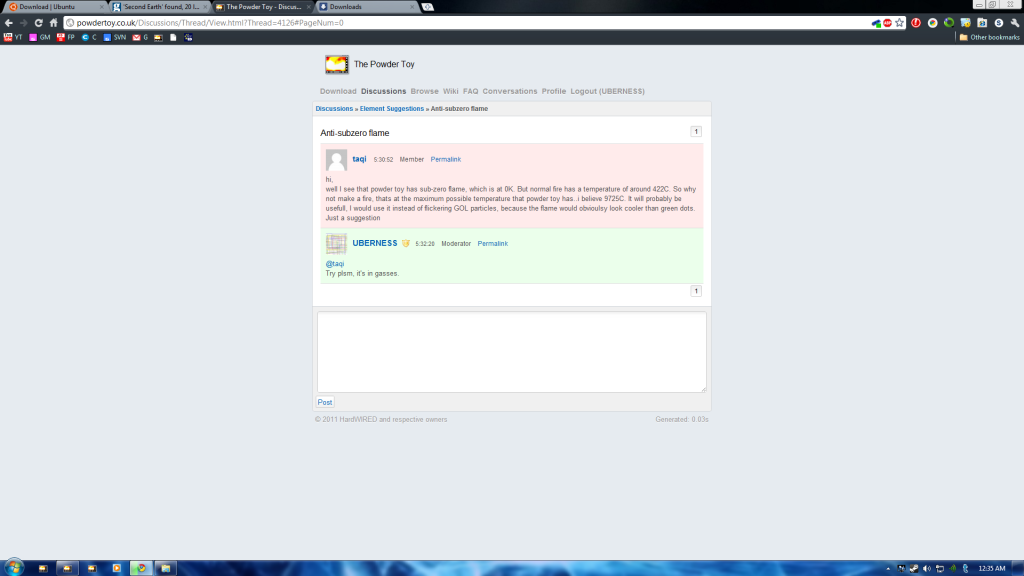The width and height of the screenshot is (1024, 576).
Task: Click the Post button
Action: [x=325, y=402]
